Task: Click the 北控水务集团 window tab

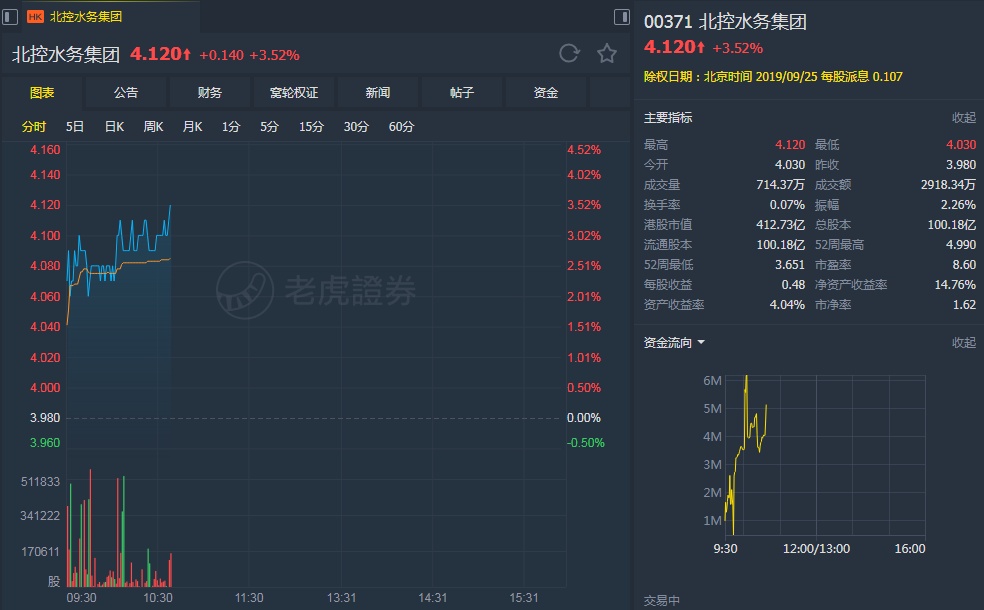Action: tap(86, 17)
